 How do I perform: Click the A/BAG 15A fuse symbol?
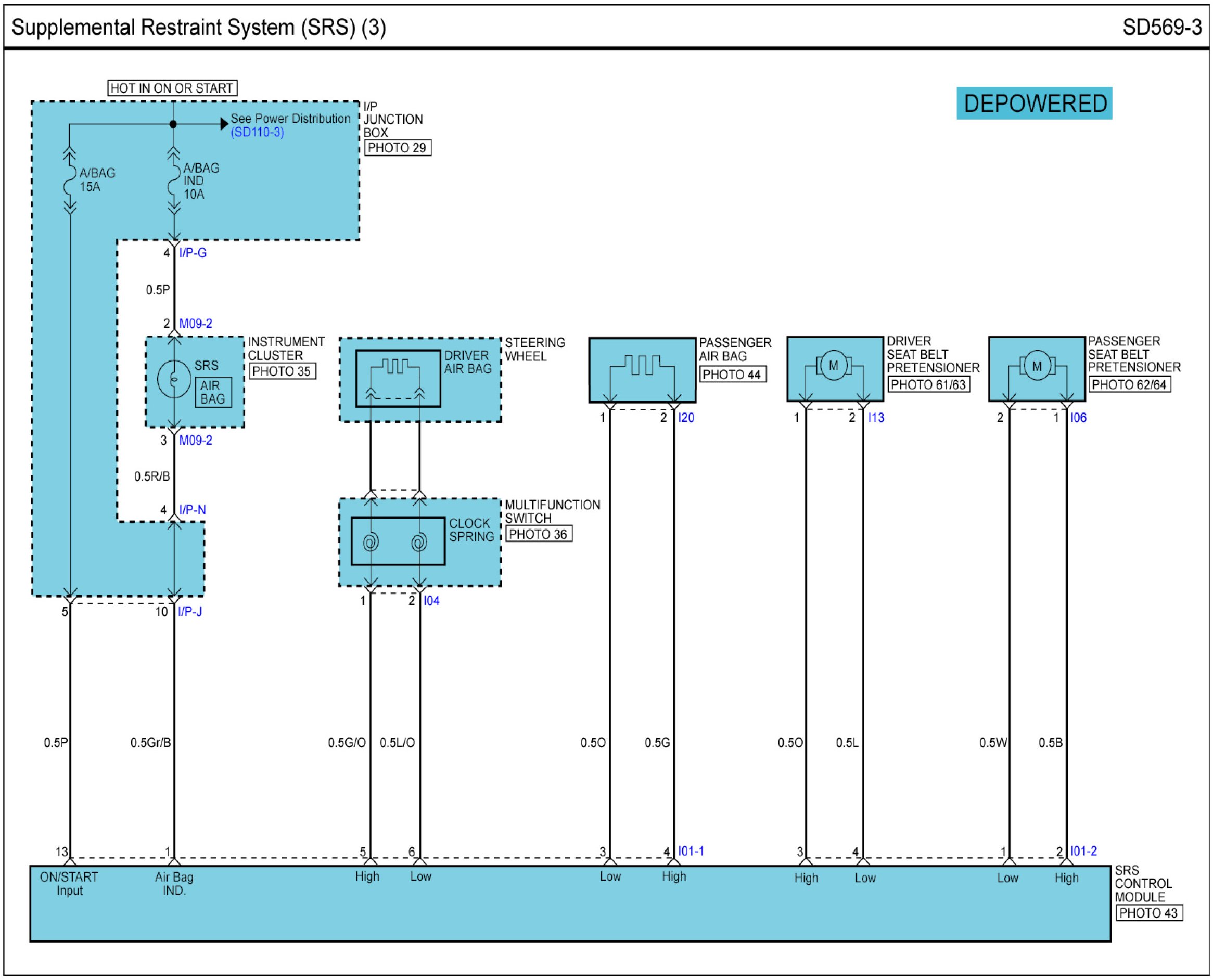click(x=69, y=180)
